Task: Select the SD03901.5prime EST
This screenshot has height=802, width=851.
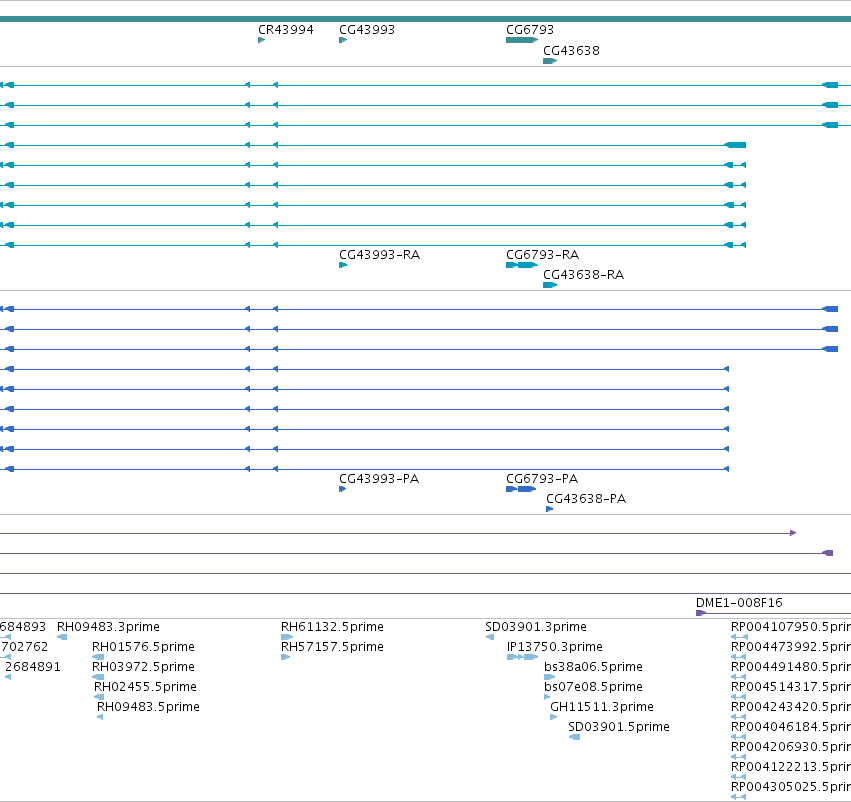Action: pos(574,737)
